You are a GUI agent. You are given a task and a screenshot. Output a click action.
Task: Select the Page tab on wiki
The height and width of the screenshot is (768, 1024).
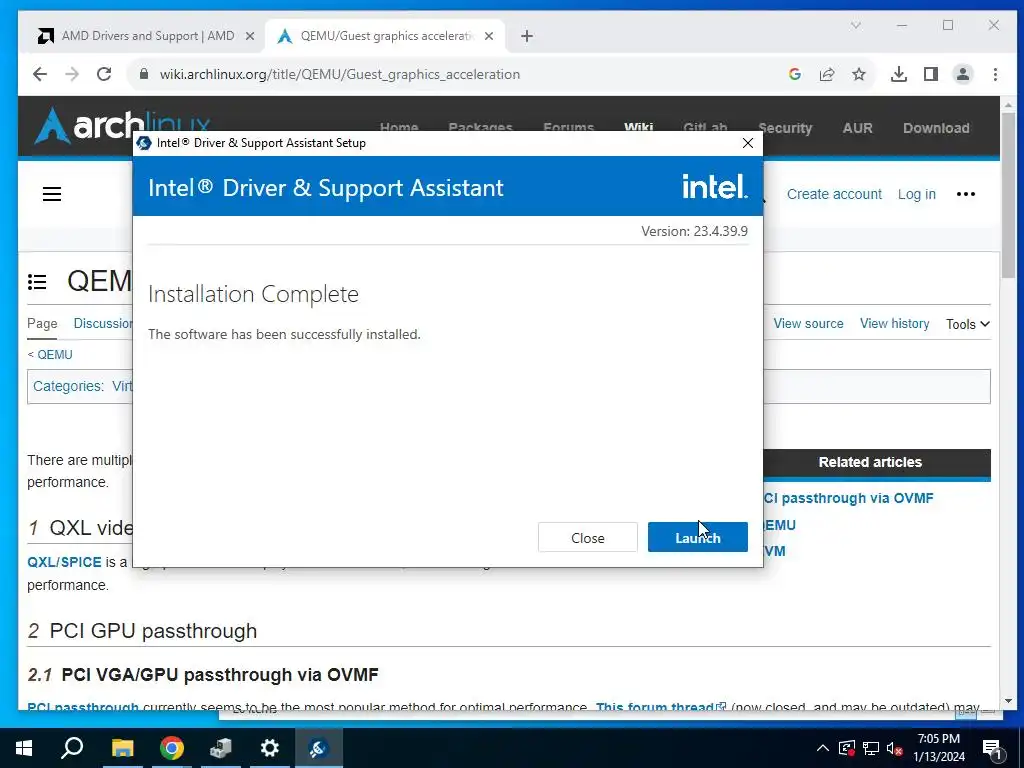[x=42, y=323]
